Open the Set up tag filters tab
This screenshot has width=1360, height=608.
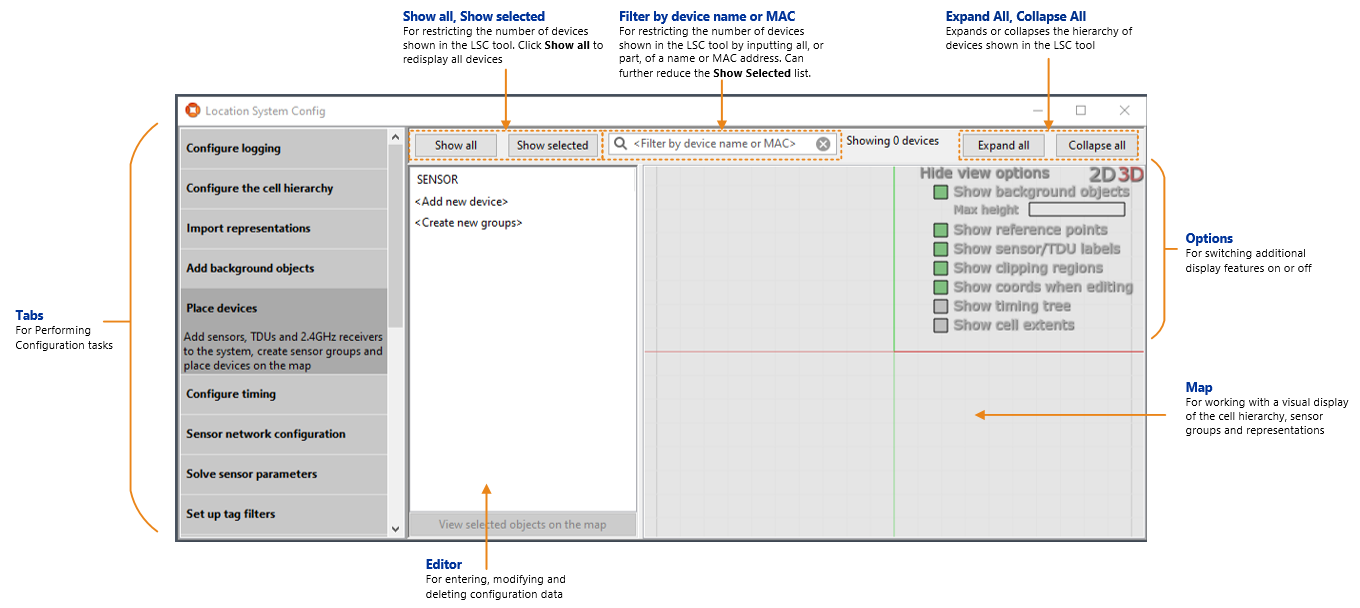[x=283, y=514]
